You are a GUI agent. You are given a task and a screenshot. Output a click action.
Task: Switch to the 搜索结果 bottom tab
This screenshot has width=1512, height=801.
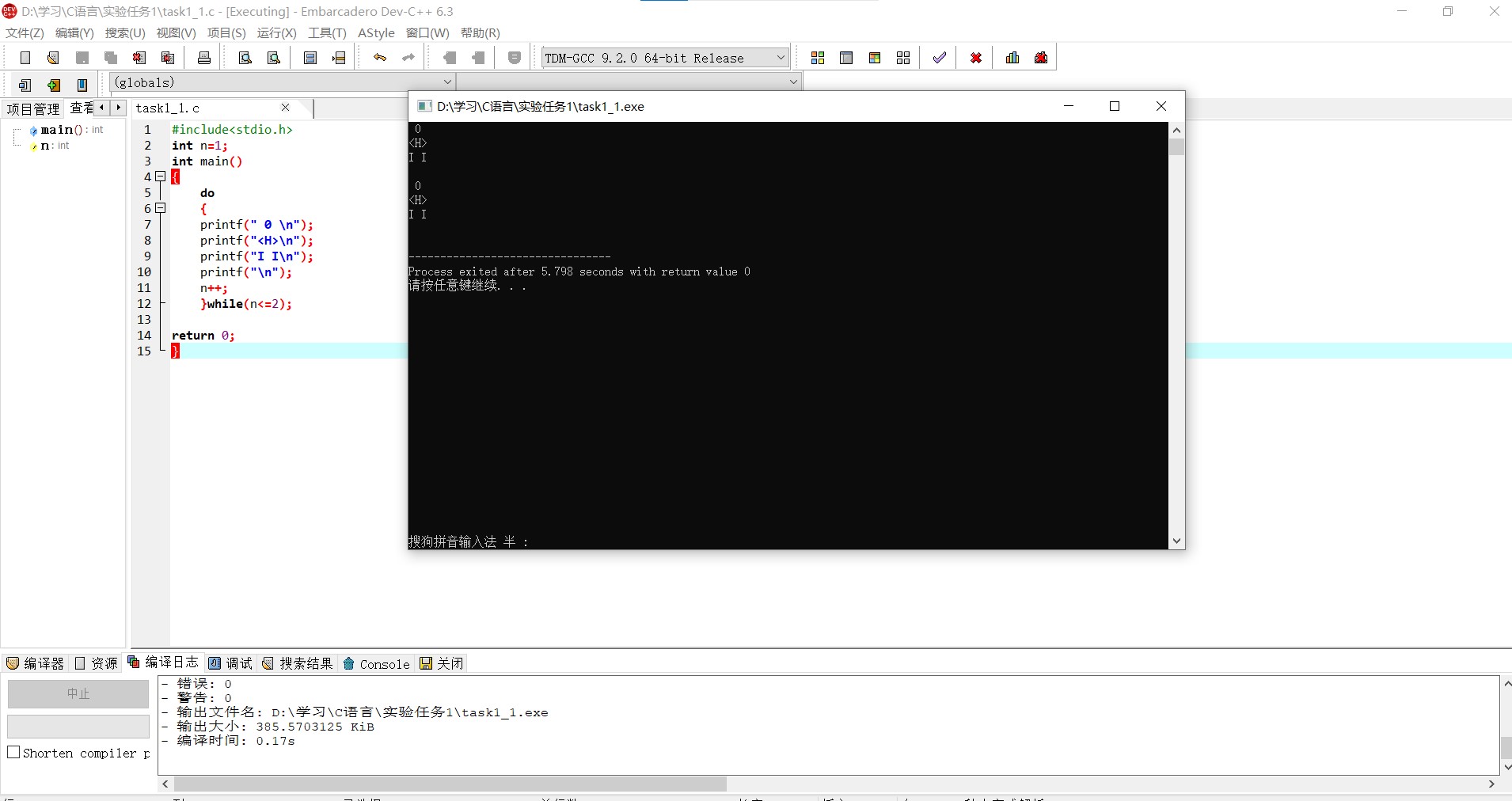298,663
